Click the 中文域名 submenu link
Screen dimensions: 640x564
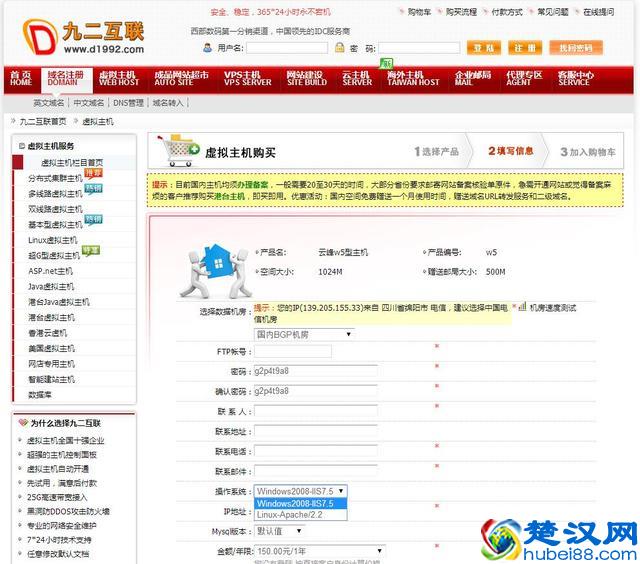point(89,103)
